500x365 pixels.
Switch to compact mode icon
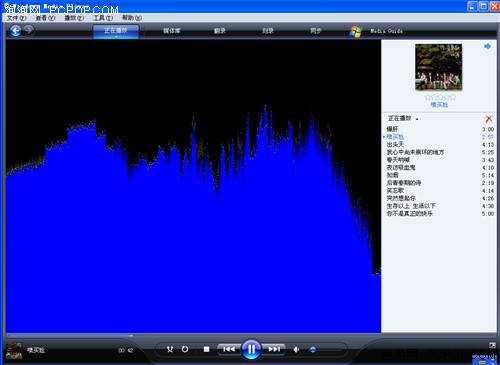coord(492,345)
